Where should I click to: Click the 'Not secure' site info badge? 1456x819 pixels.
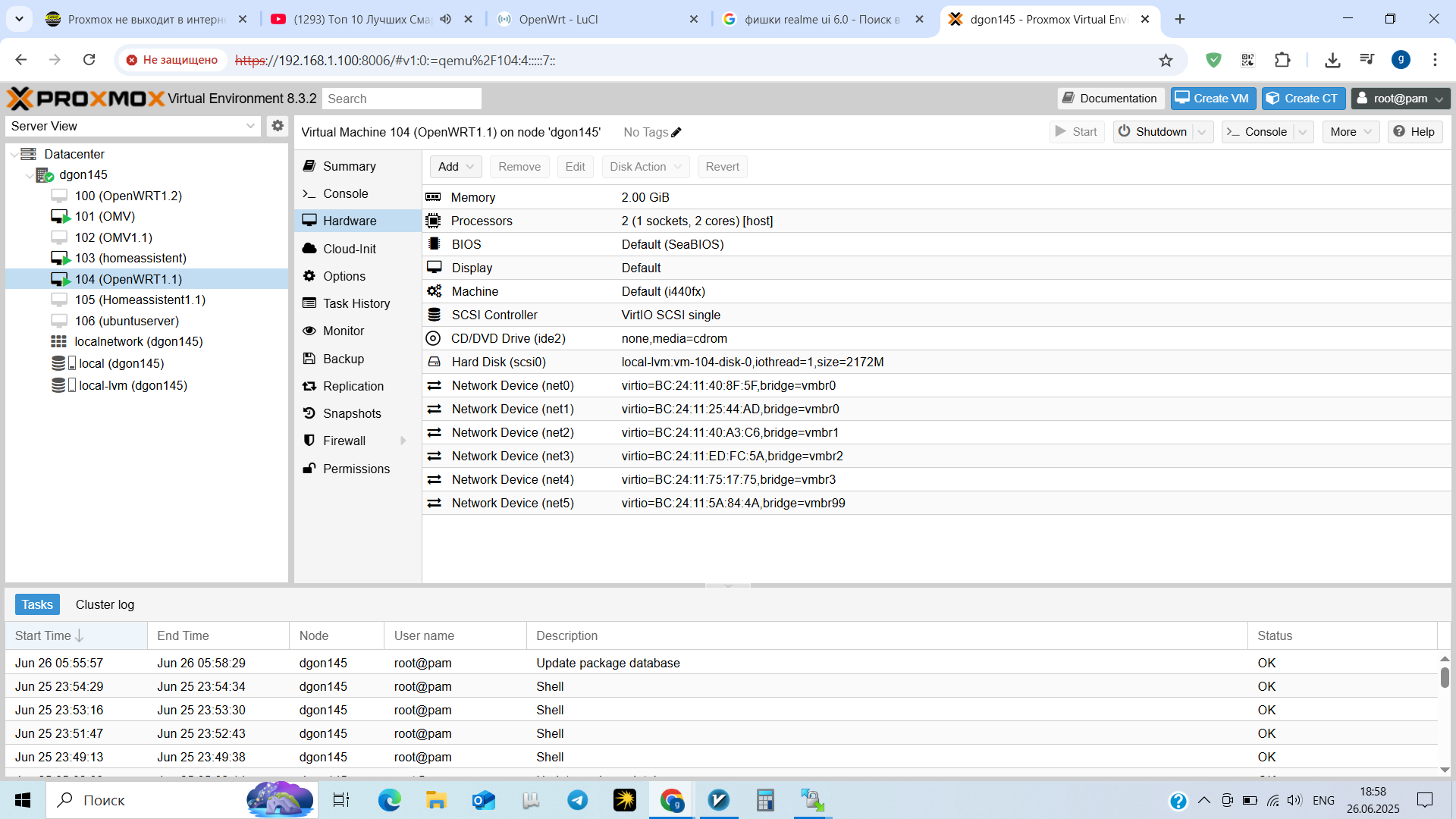click(x=172, y=60)
